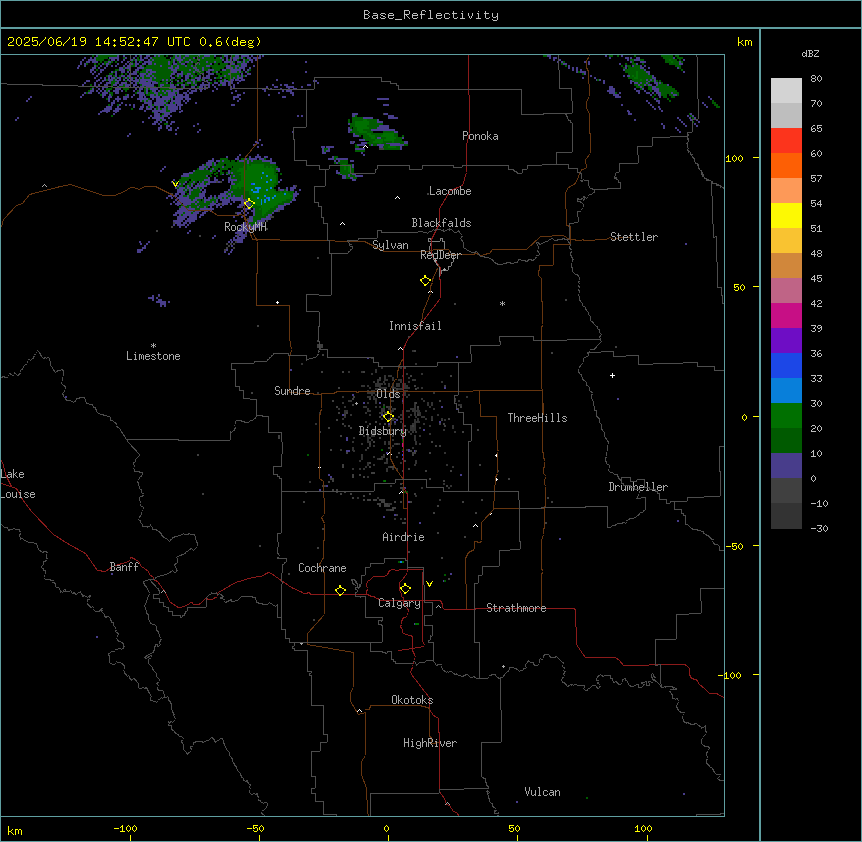Click the yellow v marker west of RockyMH storm
862x842 pixels.
tap(175, 184)
